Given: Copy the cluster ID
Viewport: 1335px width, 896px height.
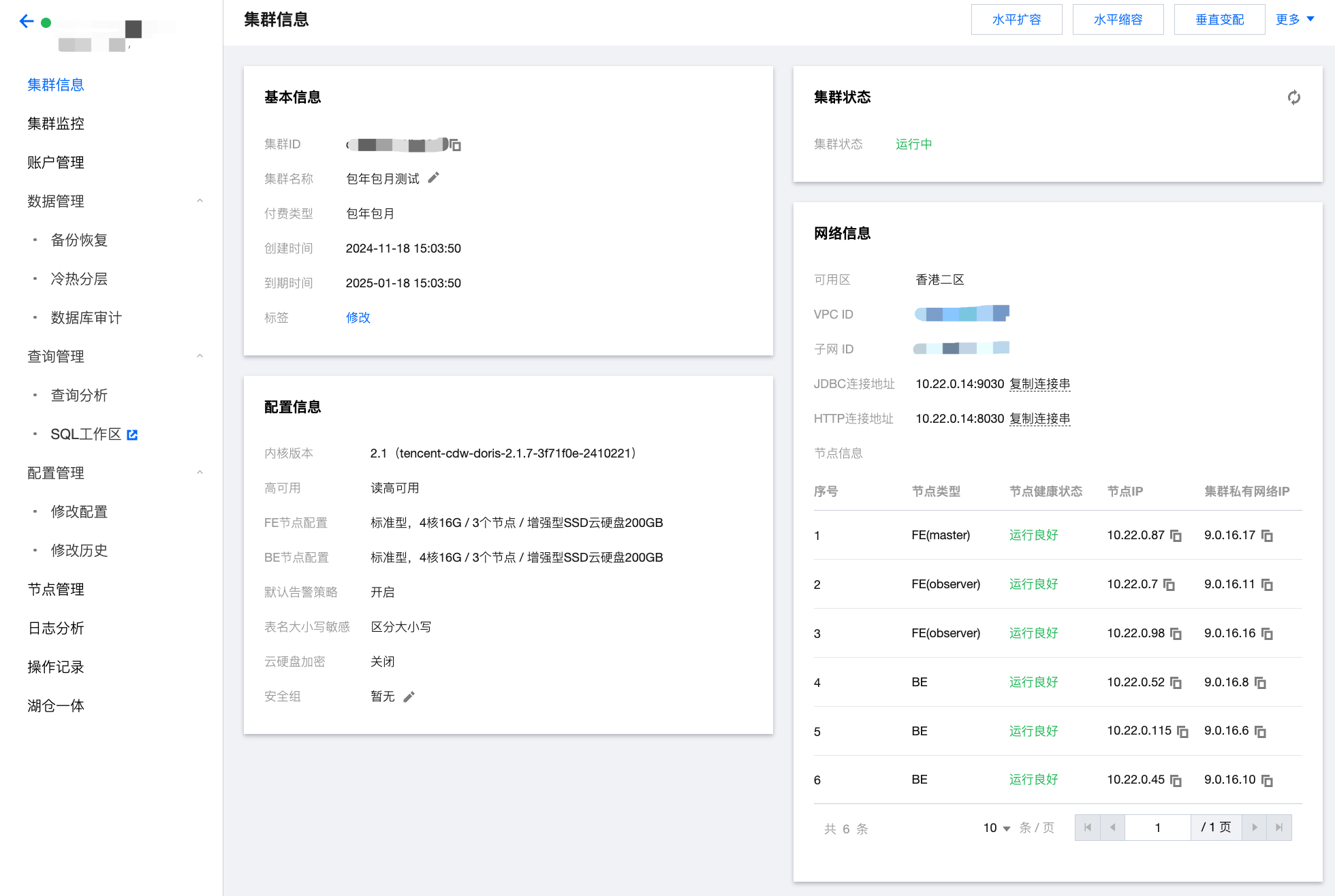Looking at the screenshot, I should click(456, 145).
